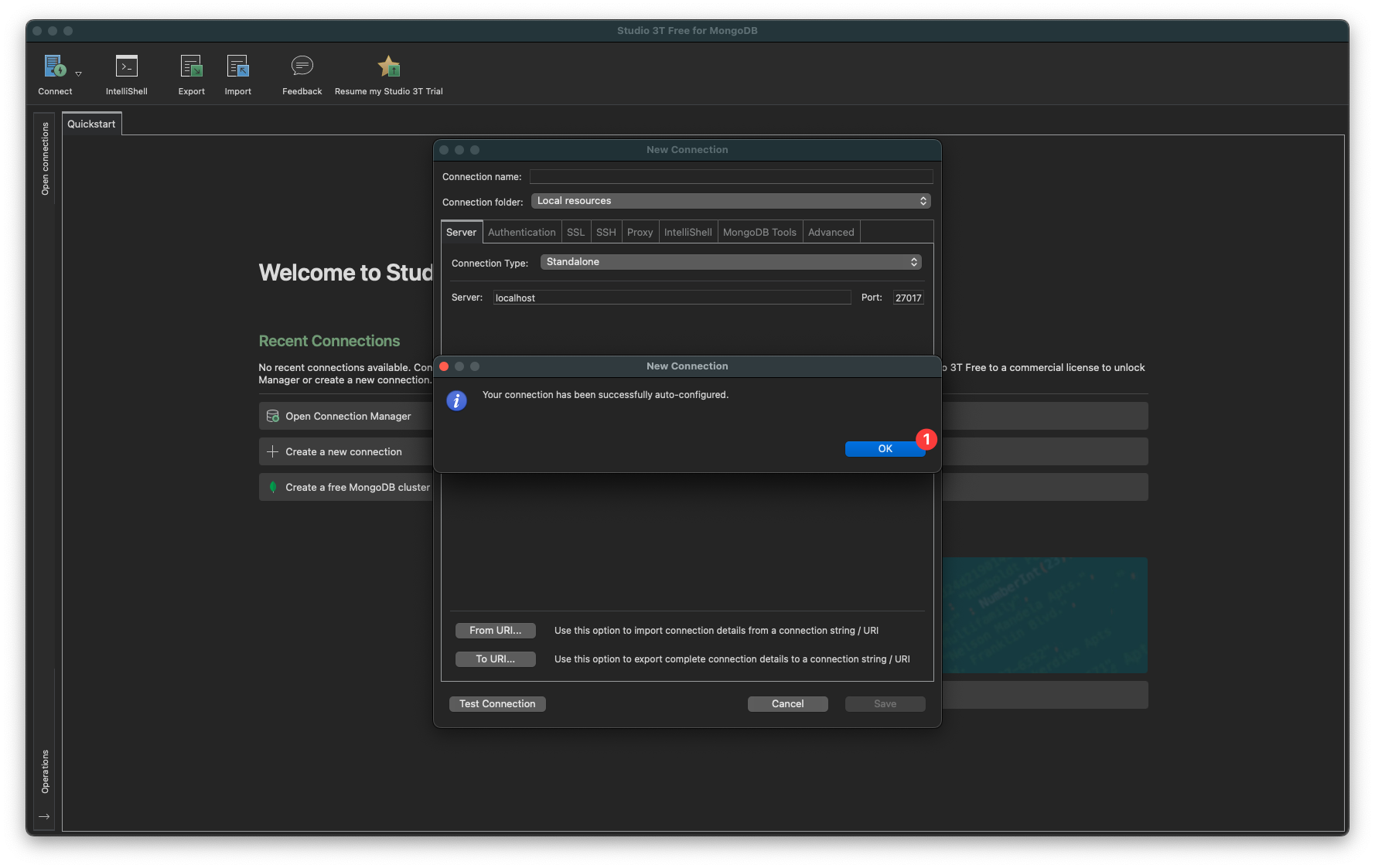Click Create a free MongoDB cluster
1375x868 pixels.
(x=346, y=487)
